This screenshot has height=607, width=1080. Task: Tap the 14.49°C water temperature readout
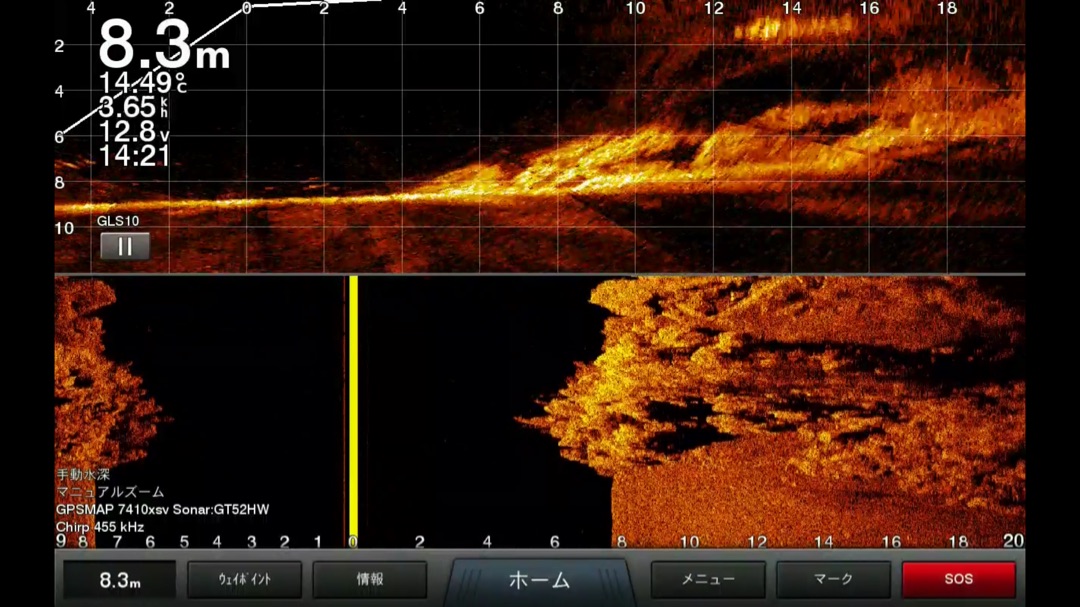(142, 83)
